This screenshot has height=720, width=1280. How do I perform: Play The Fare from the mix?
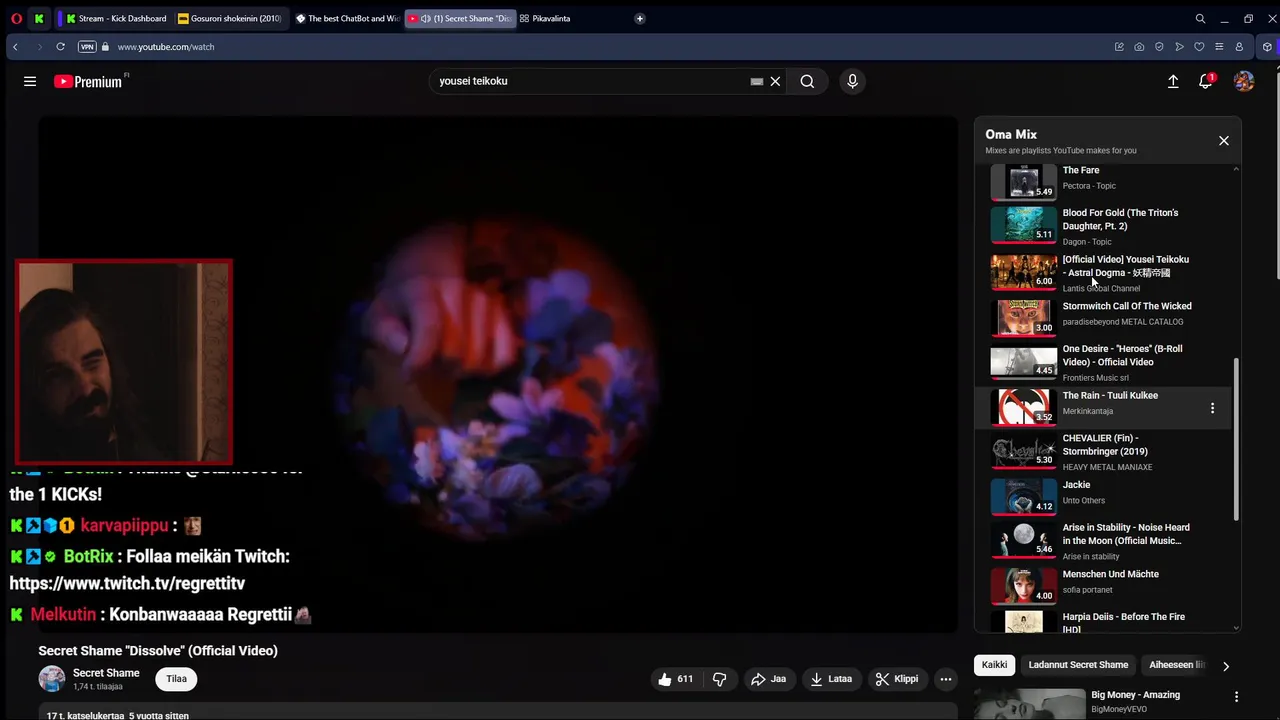click(x=1102, y=181)
